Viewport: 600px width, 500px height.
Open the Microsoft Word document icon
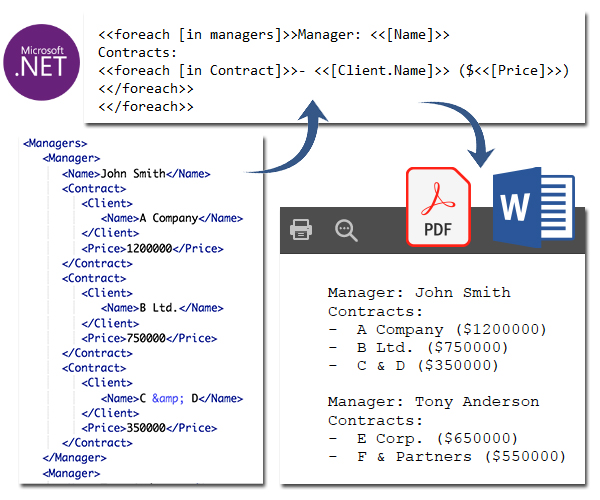click(533, 206)
